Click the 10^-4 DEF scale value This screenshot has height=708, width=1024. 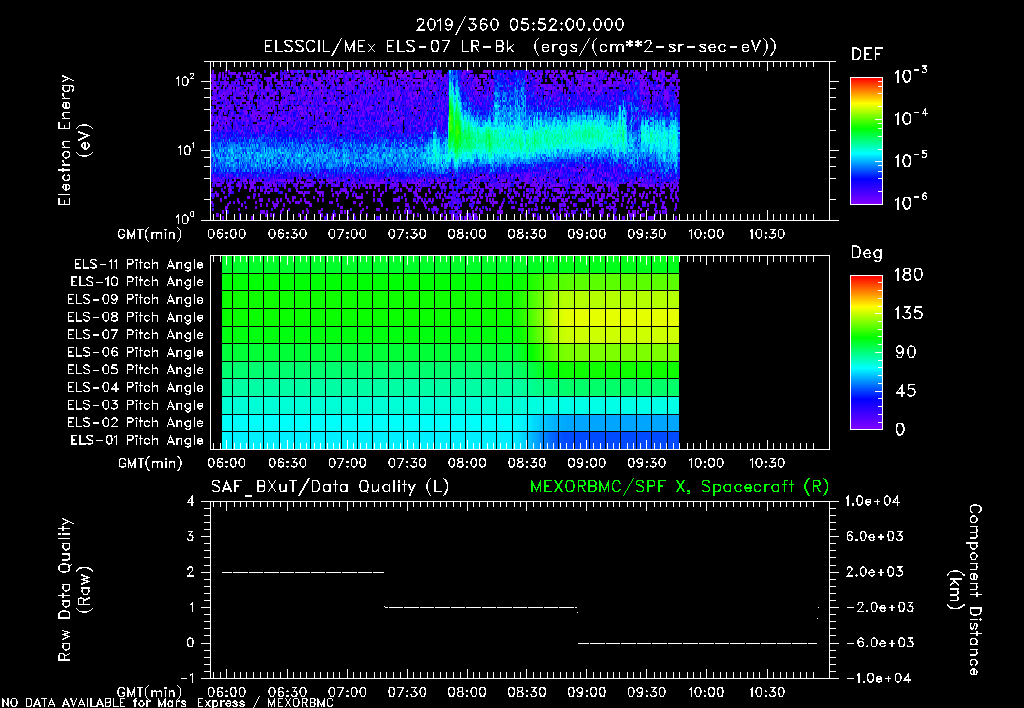(910, 118)
